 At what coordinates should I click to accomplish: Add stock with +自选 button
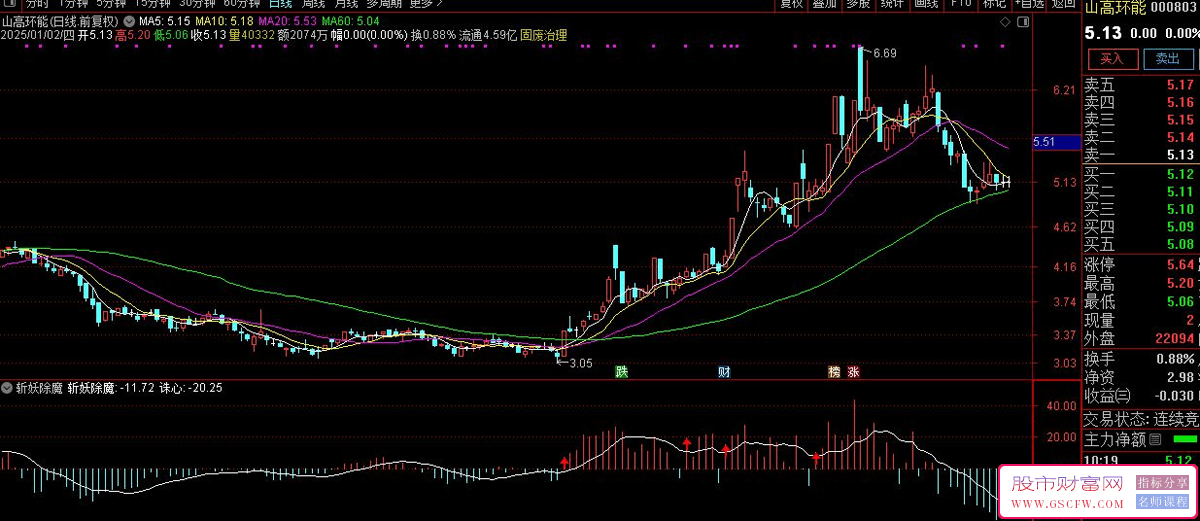point(1029,4)
